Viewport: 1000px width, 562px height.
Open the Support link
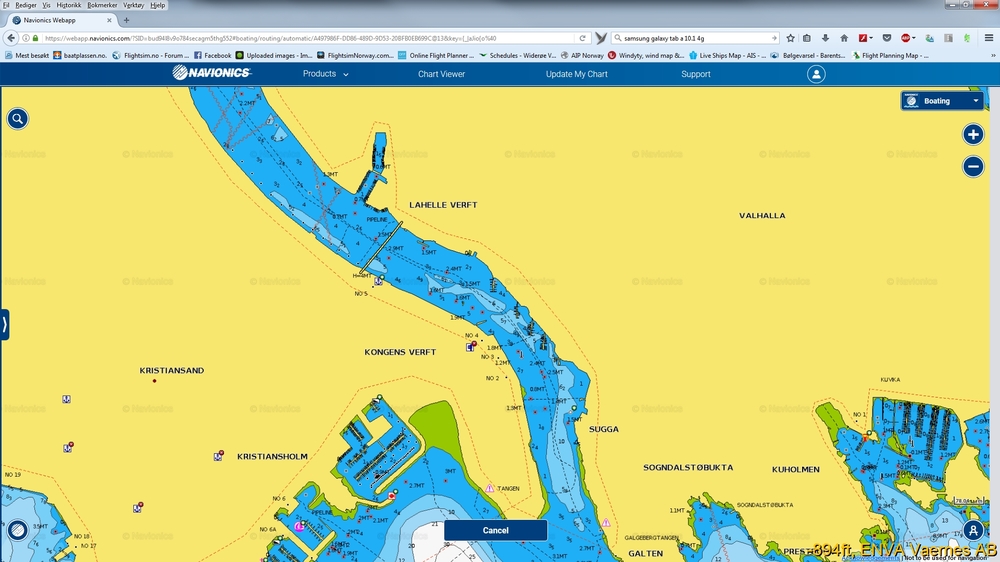tap(696, 74)
